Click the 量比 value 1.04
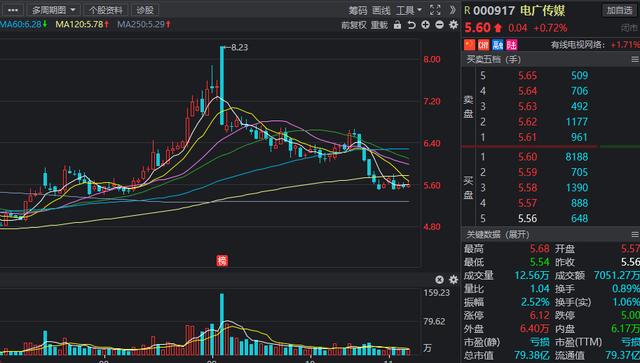Viewport: 640px width, 363px height. [539, 289]
